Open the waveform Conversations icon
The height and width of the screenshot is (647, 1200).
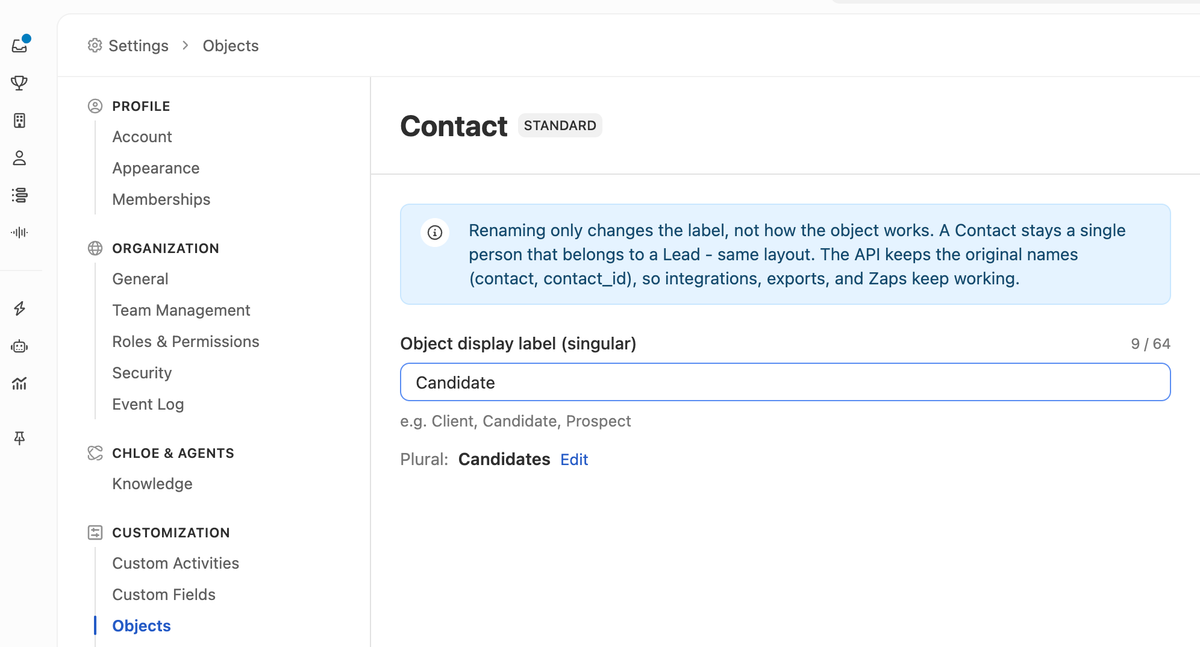click(19, 232)
